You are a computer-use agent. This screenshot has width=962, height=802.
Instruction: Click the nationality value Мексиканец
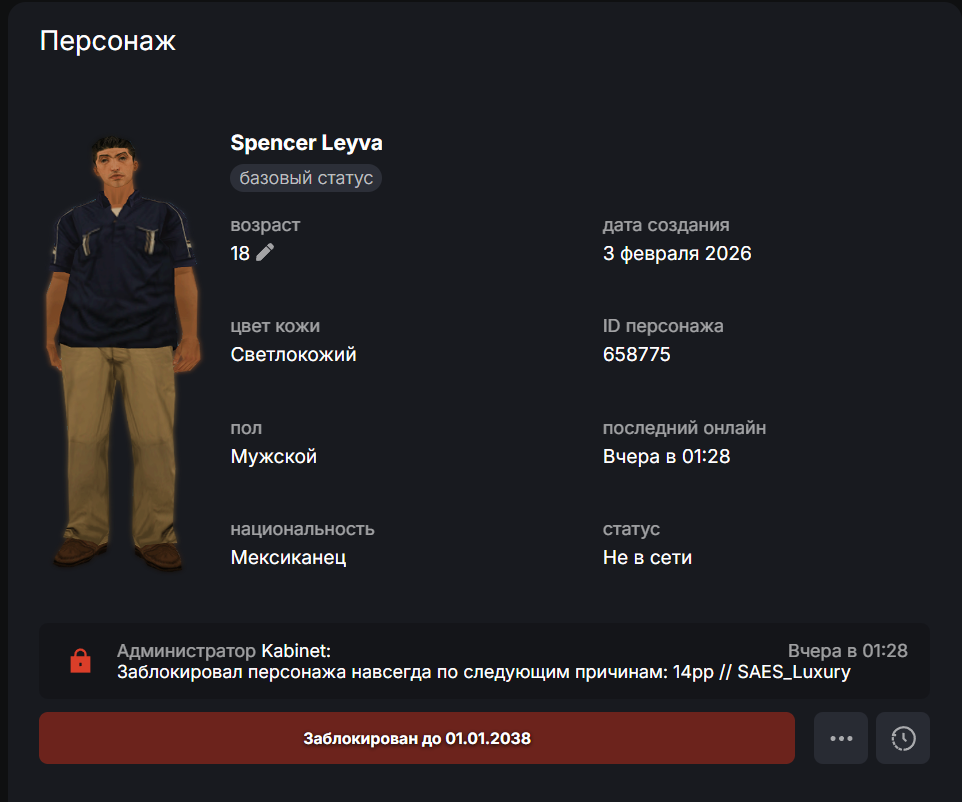click(288, 557)
